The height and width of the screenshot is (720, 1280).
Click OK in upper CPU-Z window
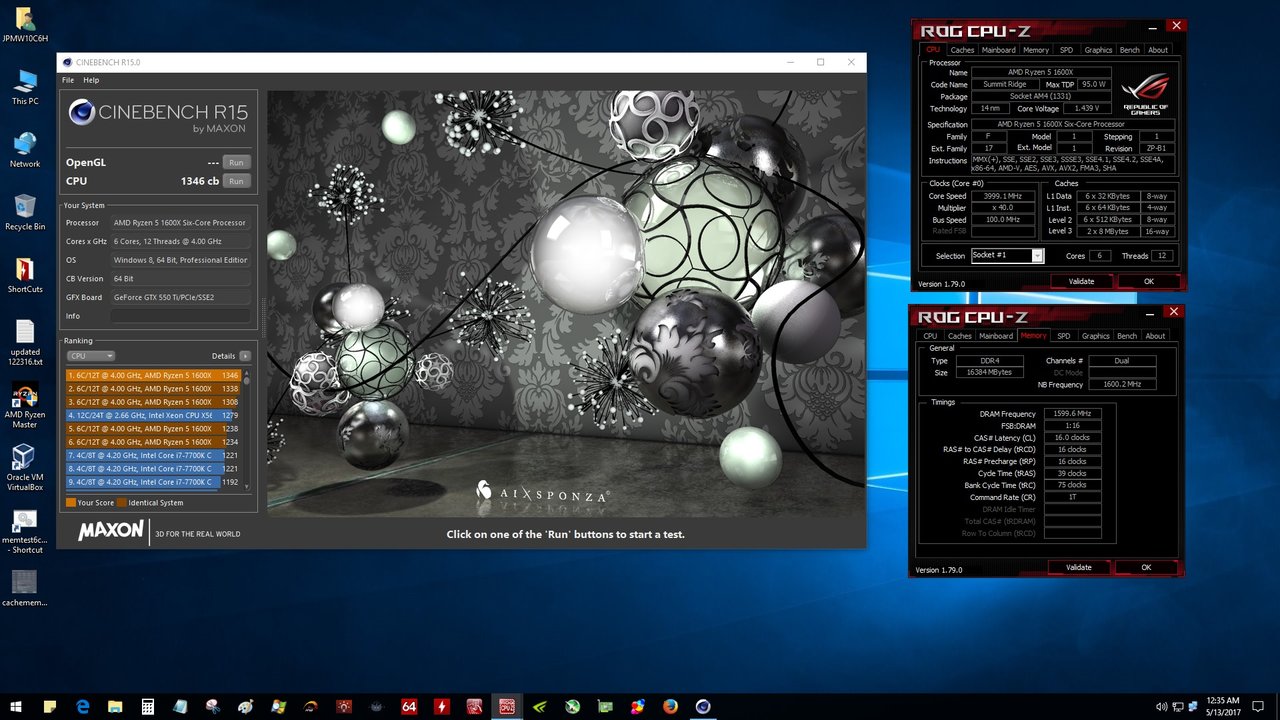pos(1148,282)
